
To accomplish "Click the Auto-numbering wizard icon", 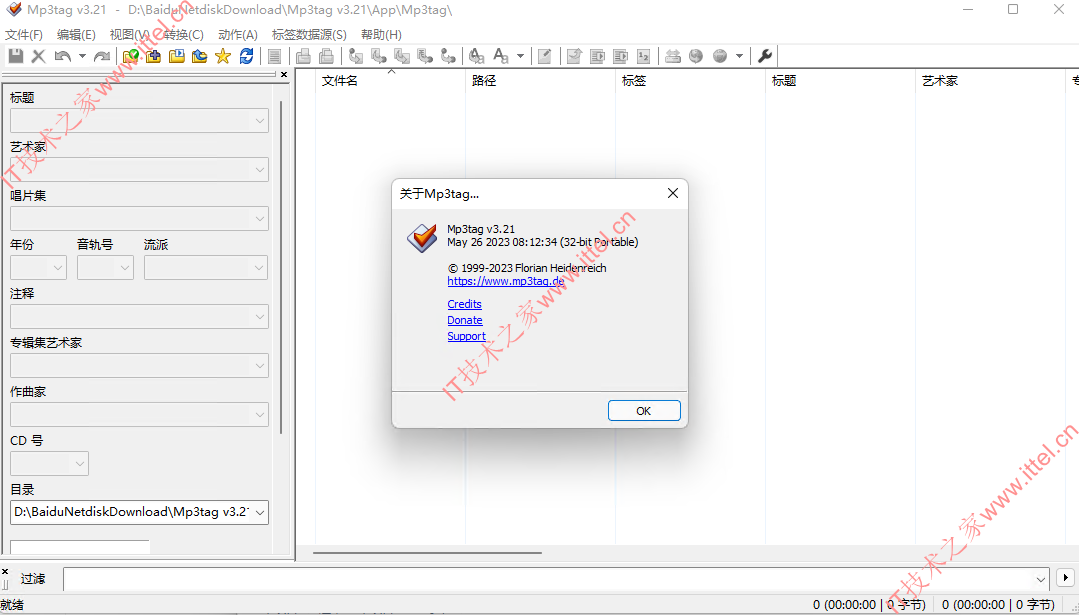I will [643, 56].
